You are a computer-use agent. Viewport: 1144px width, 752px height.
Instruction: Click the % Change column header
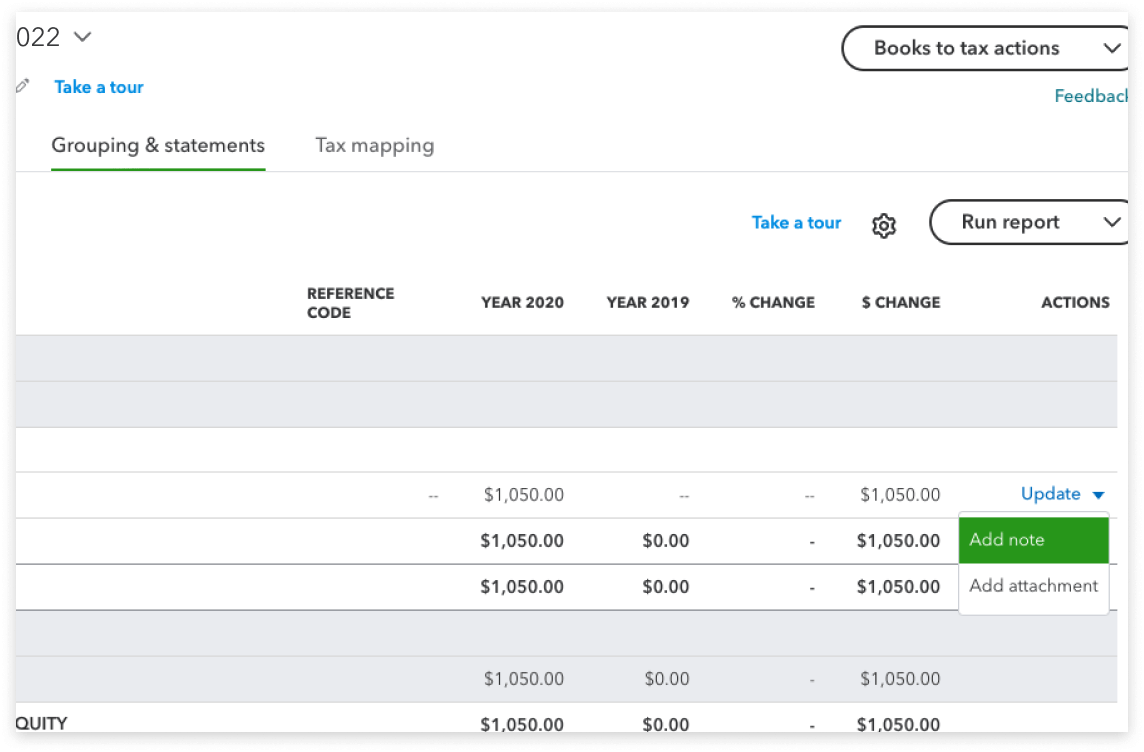coord(773,302)
